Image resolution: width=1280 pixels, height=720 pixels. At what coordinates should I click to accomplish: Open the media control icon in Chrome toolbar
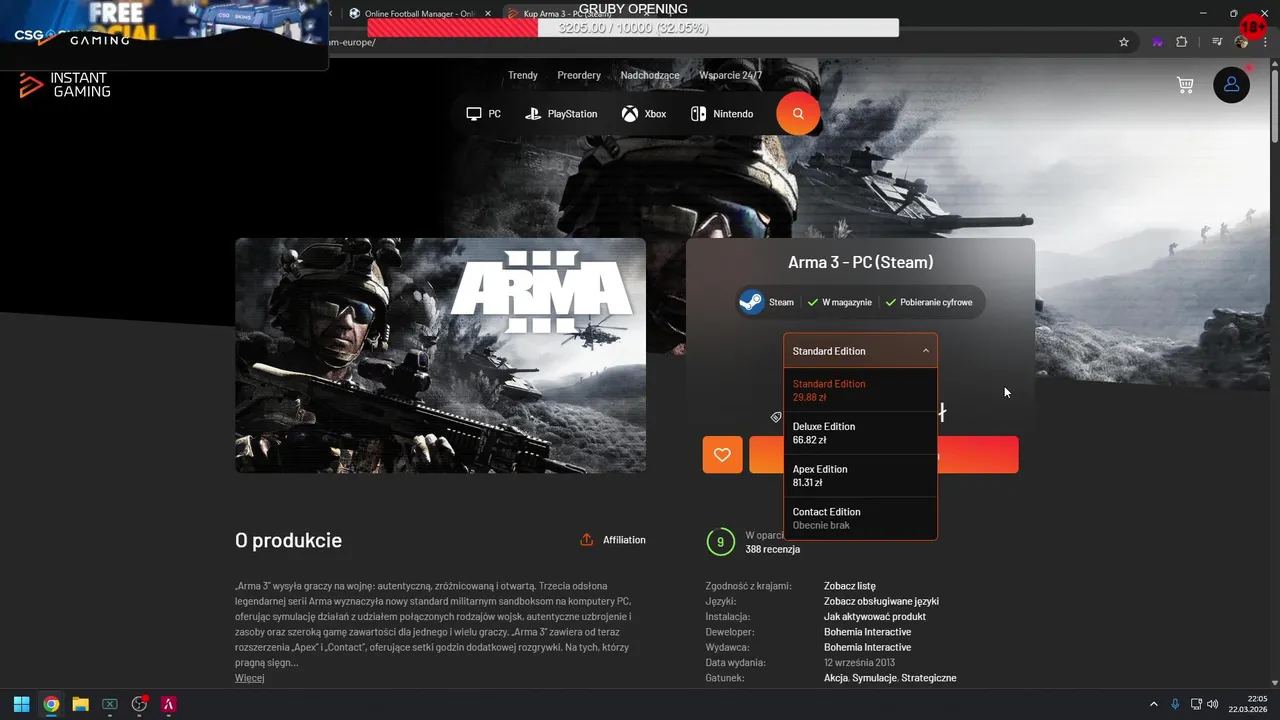(1217, 42)
